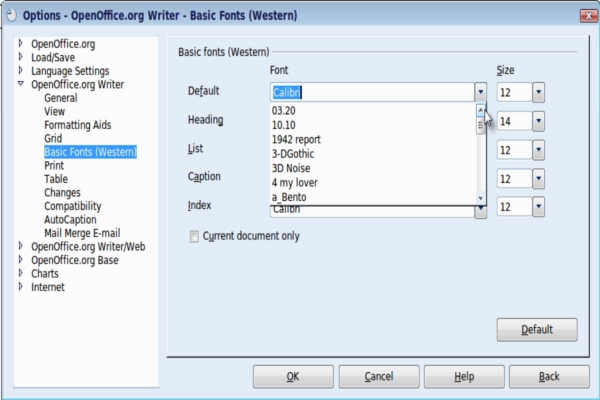The image size is (600, 400).
Task: Select Language Settings label in tree
Action: [70, 71]
